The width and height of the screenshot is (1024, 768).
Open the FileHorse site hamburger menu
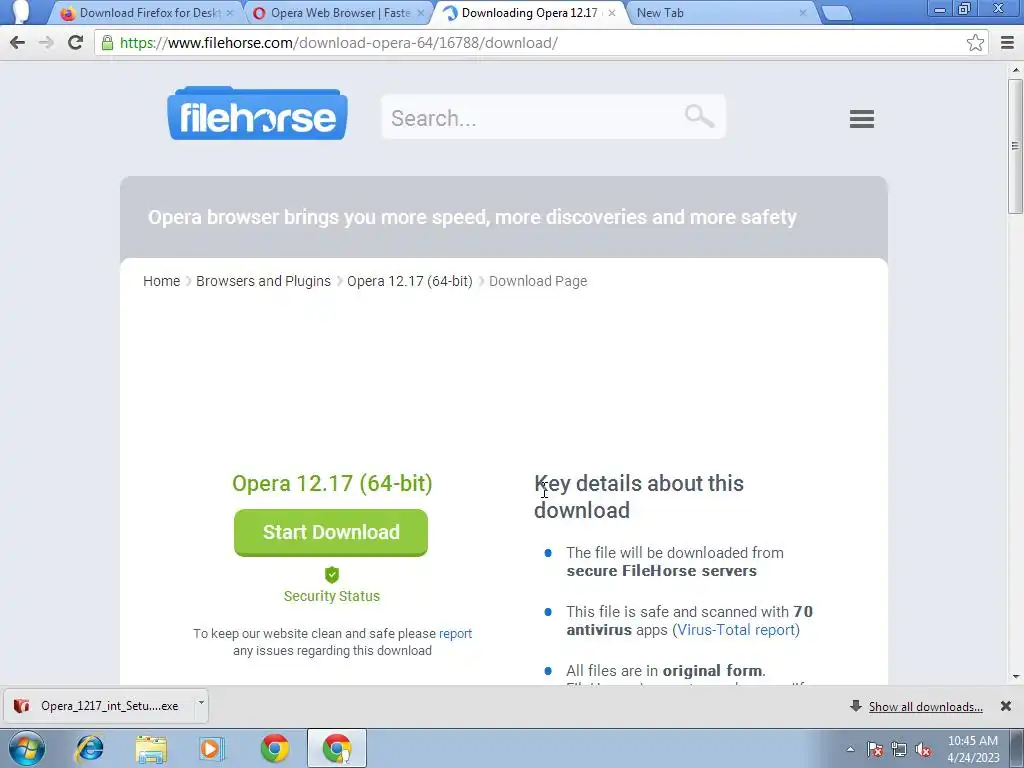tap(861, 119)
